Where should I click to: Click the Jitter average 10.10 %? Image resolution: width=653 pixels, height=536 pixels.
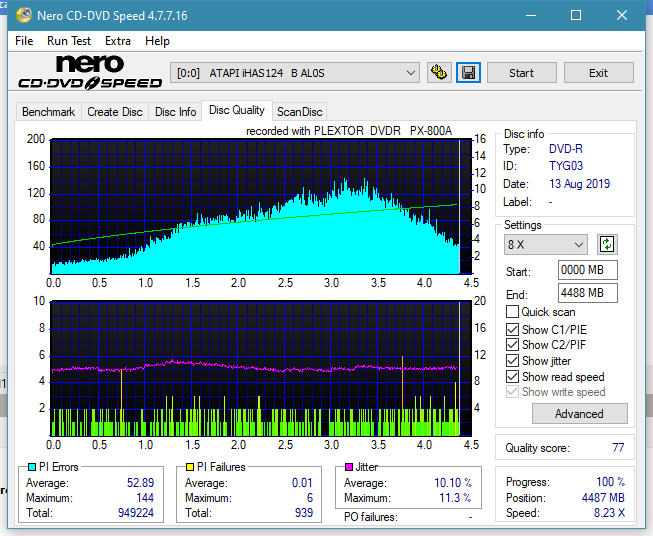[x=453, y=483]
